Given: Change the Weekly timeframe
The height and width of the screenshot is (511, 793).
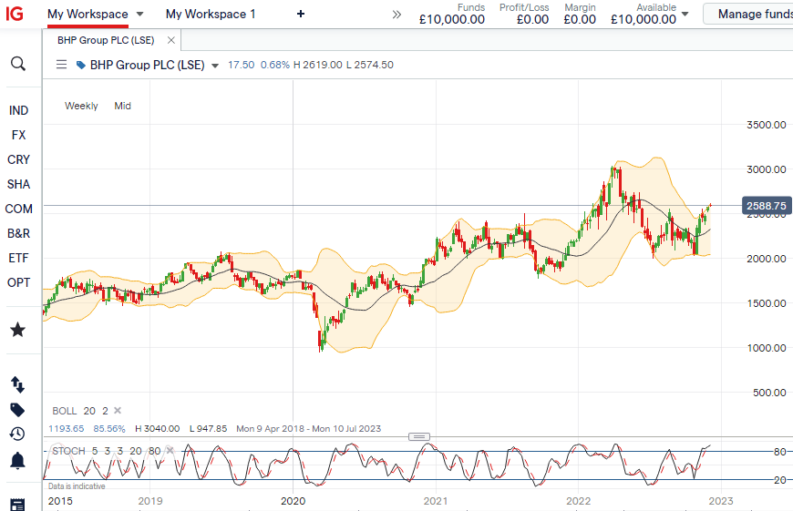Looking at the screenshot, I should (81, 106).
